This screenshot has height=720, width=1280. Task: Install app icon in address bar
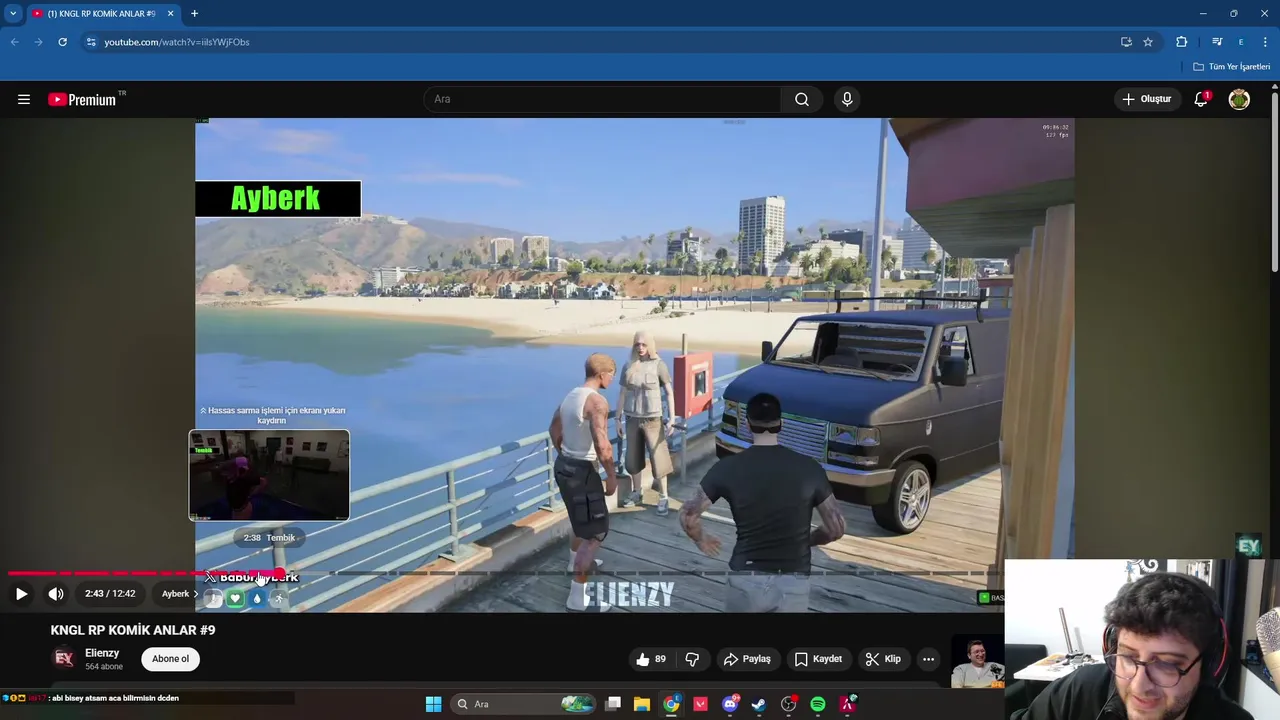point(1126,42)
